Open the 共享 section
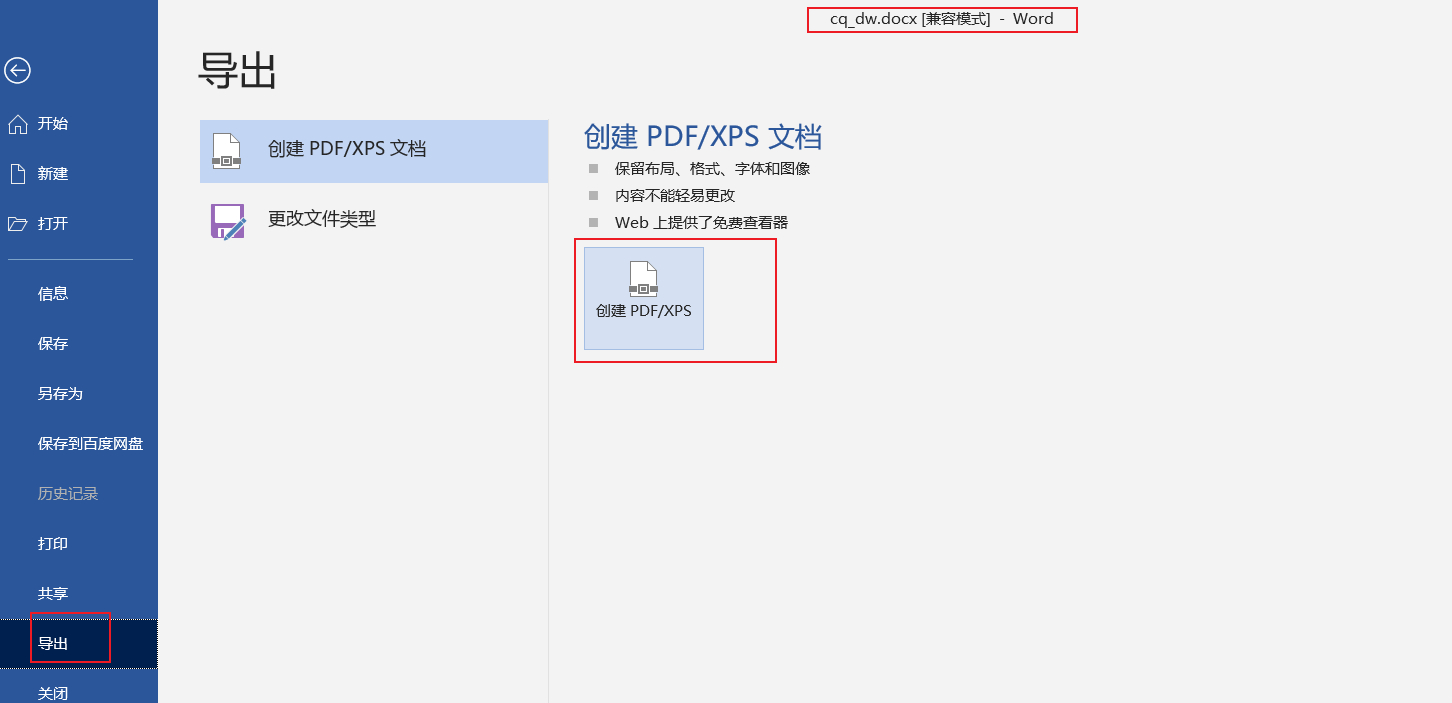The height and width of the screenshot is (703, 1452). [x=79, y=594]
